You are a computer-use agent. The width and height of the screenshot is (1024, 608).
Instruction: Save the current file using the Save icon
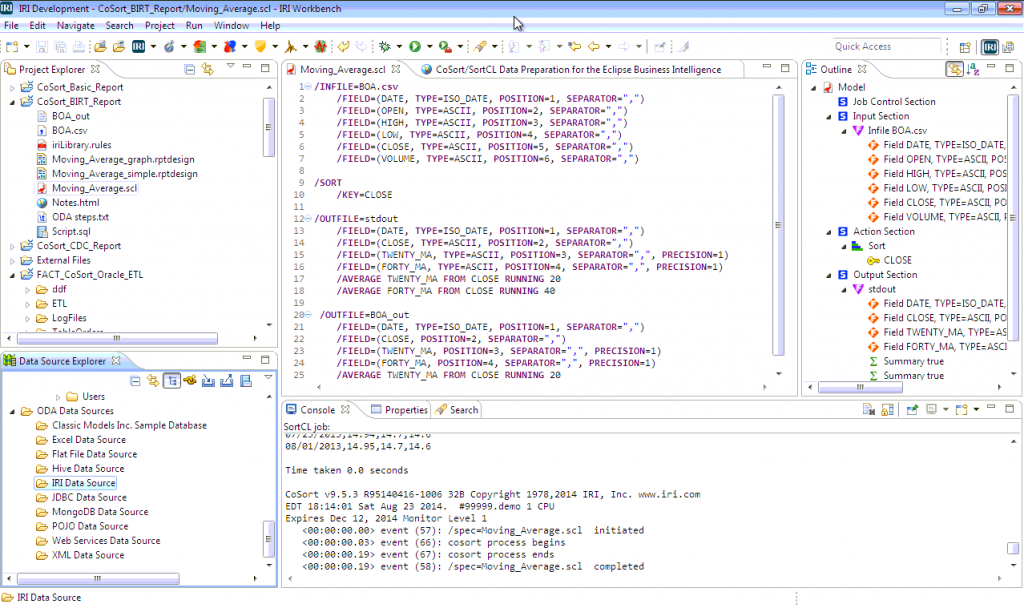(x=42, y=46)
